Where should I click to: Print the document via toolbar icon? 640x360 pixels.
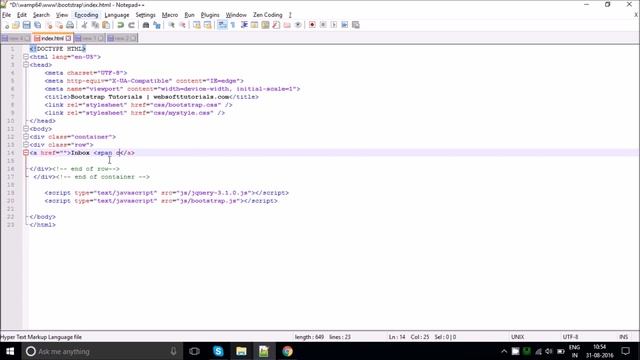click(x=70, y=25)
